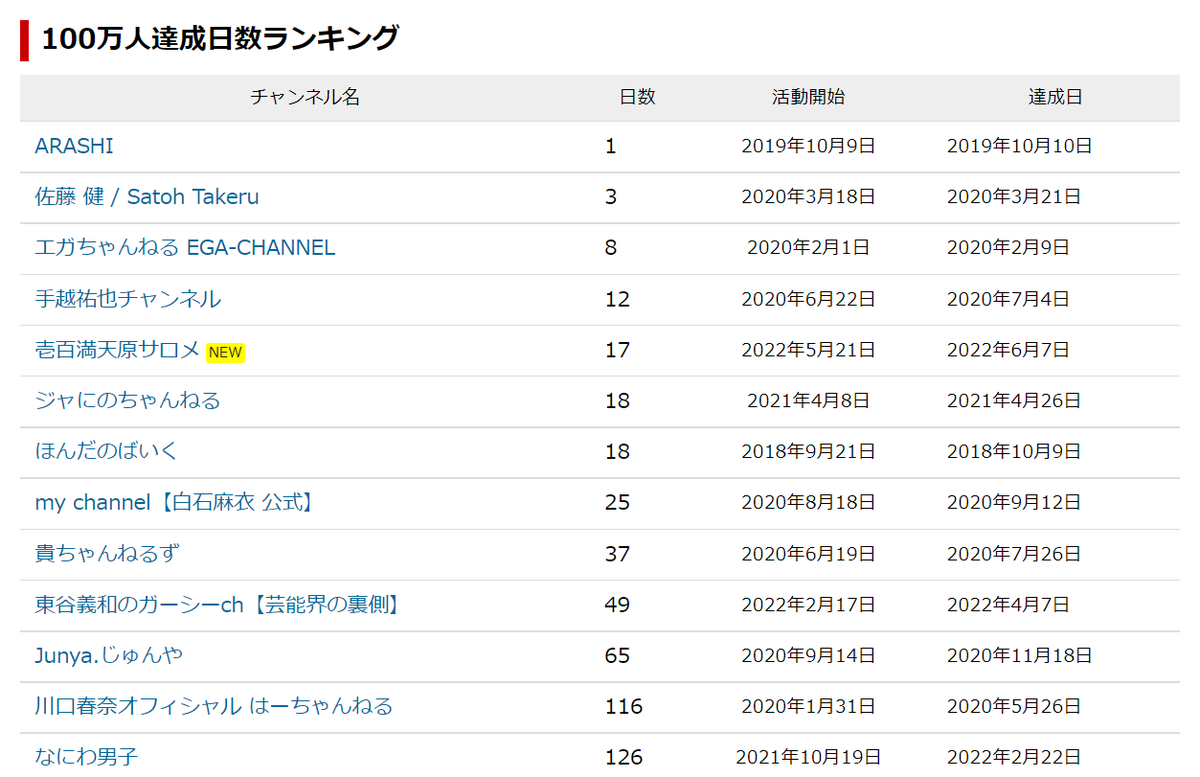Select achievement date 2018年10月9日
Screen dimensions: 1200x777
[x=1014, y=452]
